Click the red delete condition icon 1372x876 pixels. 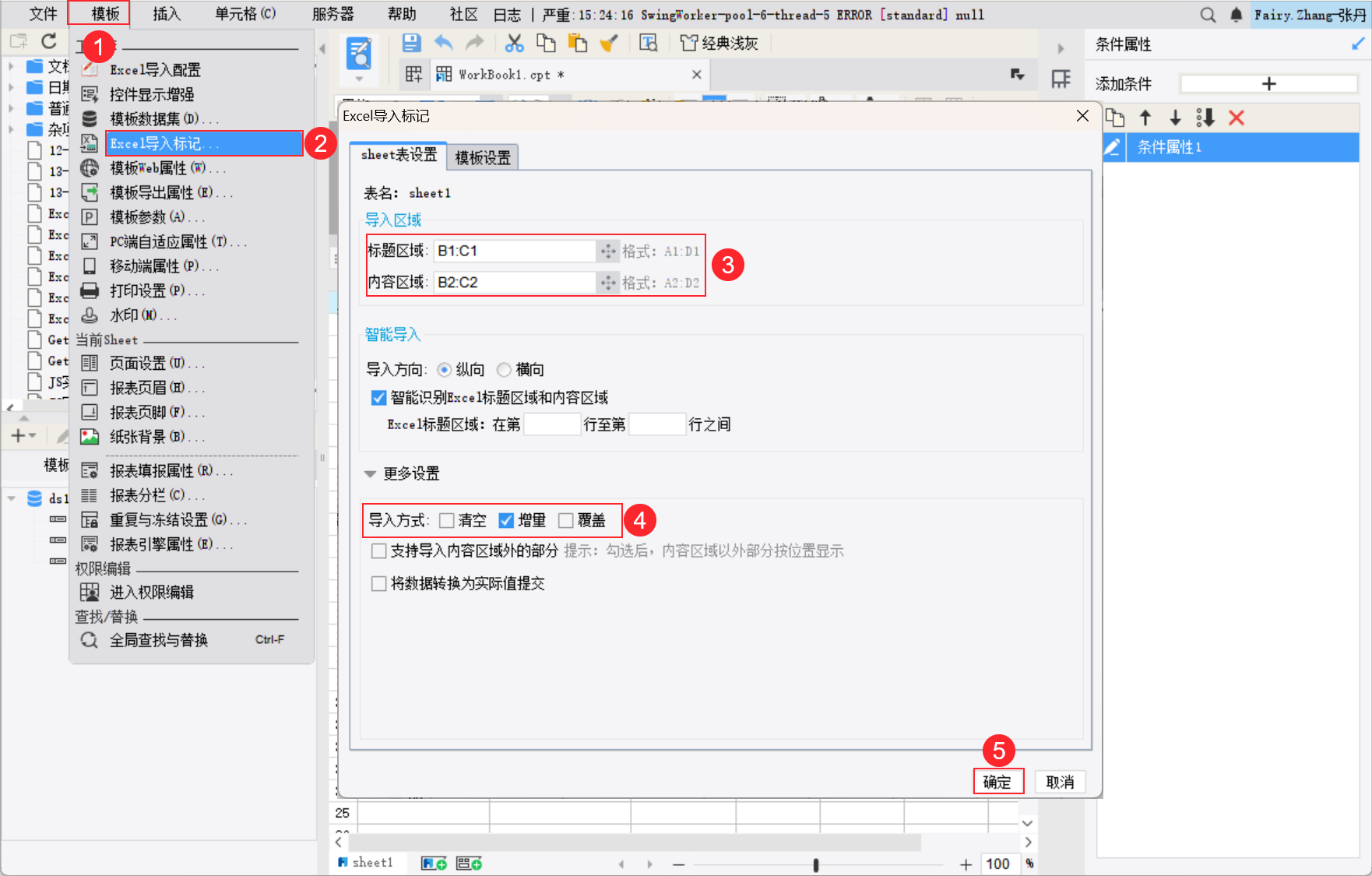click(1237, 118)
